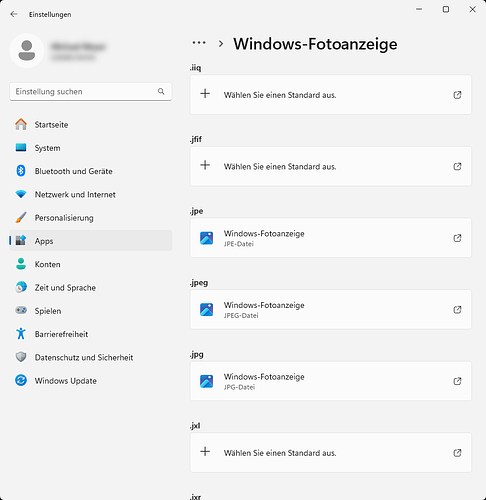Open external-link icon for .jfif row
This screenshot has height=500, width=486.
coord(457,166)
